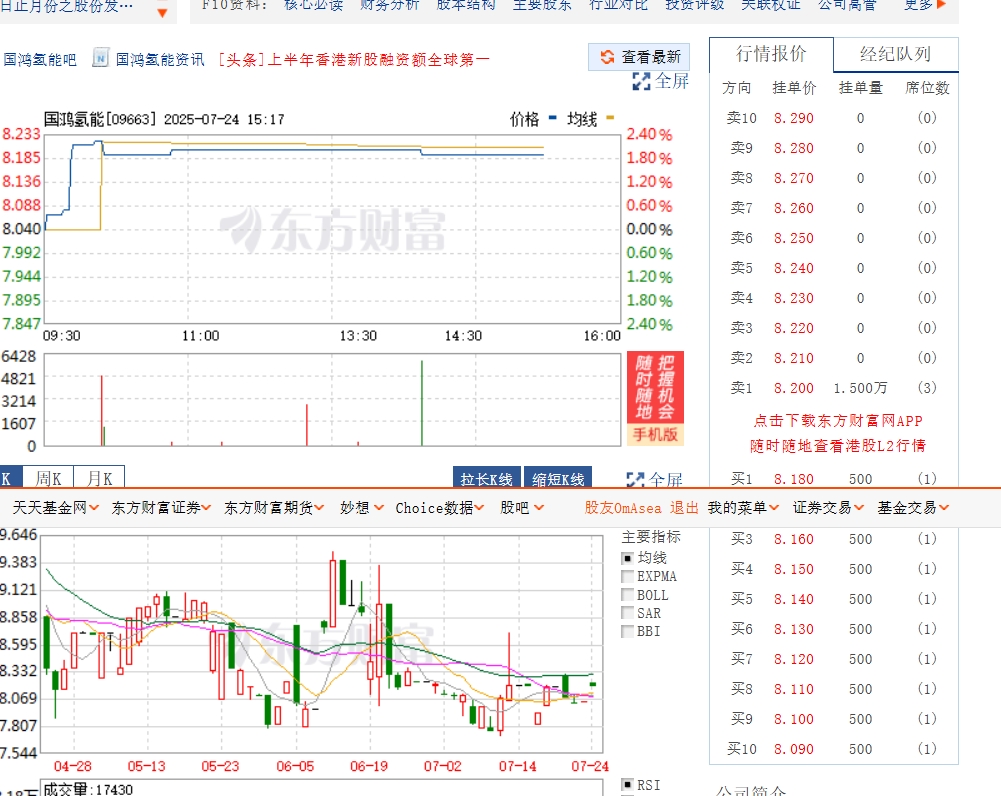Expand the Choice数据 dropdown menu
Image resolution: width=1001 pixels, height=796 pixels.
pos(440,507)
